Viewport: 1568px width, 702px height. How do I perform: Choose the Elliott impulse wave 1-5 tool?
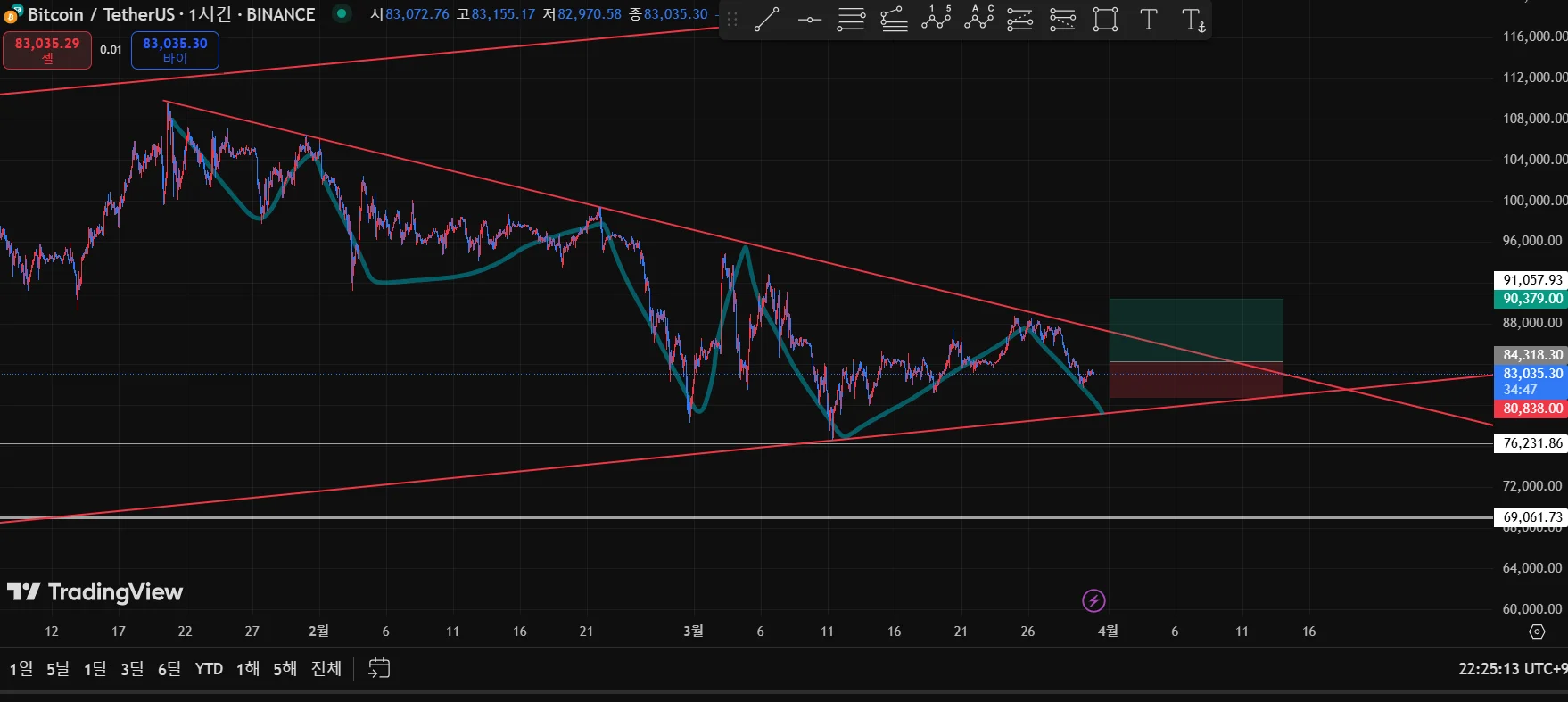pos(936,20)
